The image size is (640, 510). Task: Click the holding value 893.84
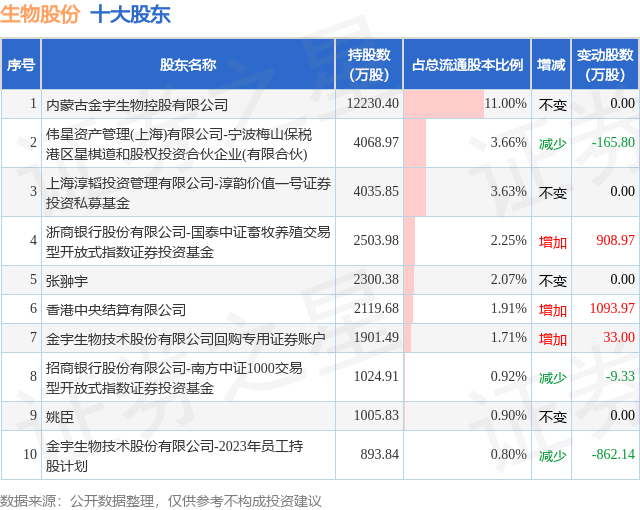pyautogui.click(x=380, y=454)
